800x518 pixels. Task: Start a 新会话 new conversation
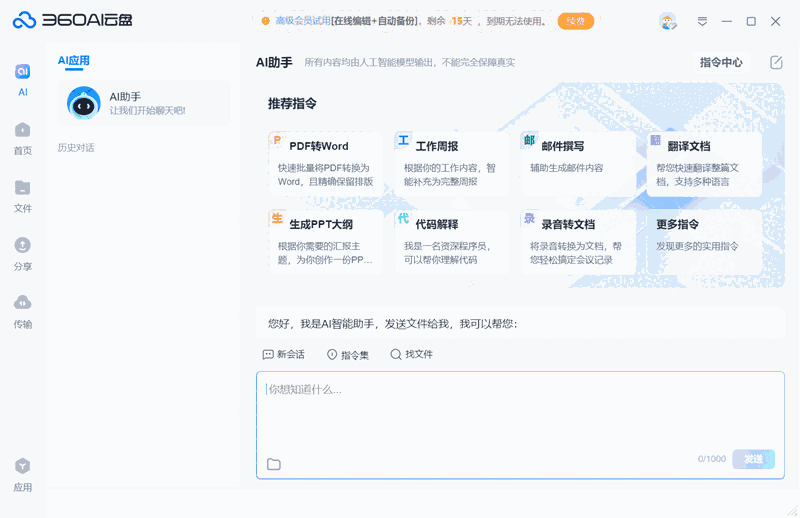tap(284, 354)
